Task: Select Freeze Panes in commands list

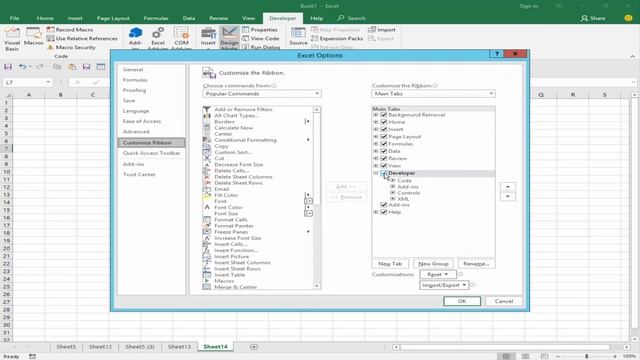Action: [x=231, y=232]
